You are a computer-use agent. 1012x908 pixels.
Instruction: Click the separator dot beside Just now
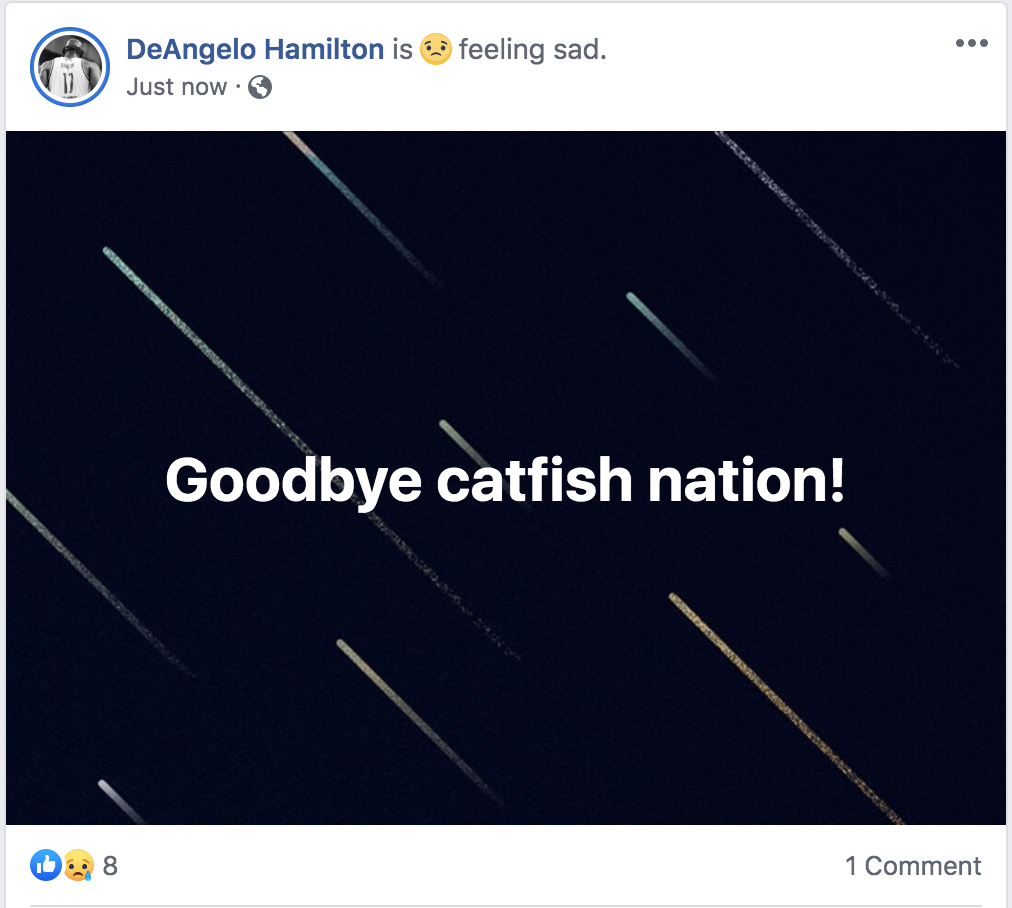coord(236,88)
